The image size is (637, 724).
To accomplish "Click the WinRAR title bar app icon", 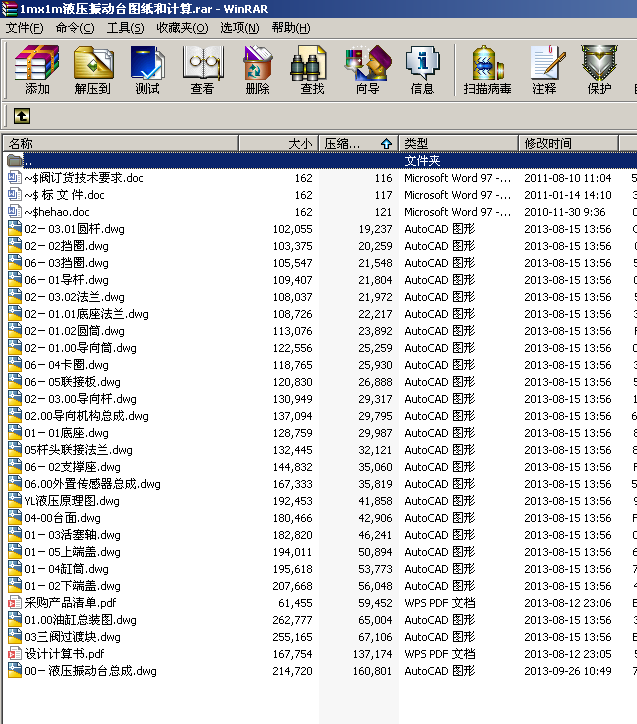I will coord(9,9).
